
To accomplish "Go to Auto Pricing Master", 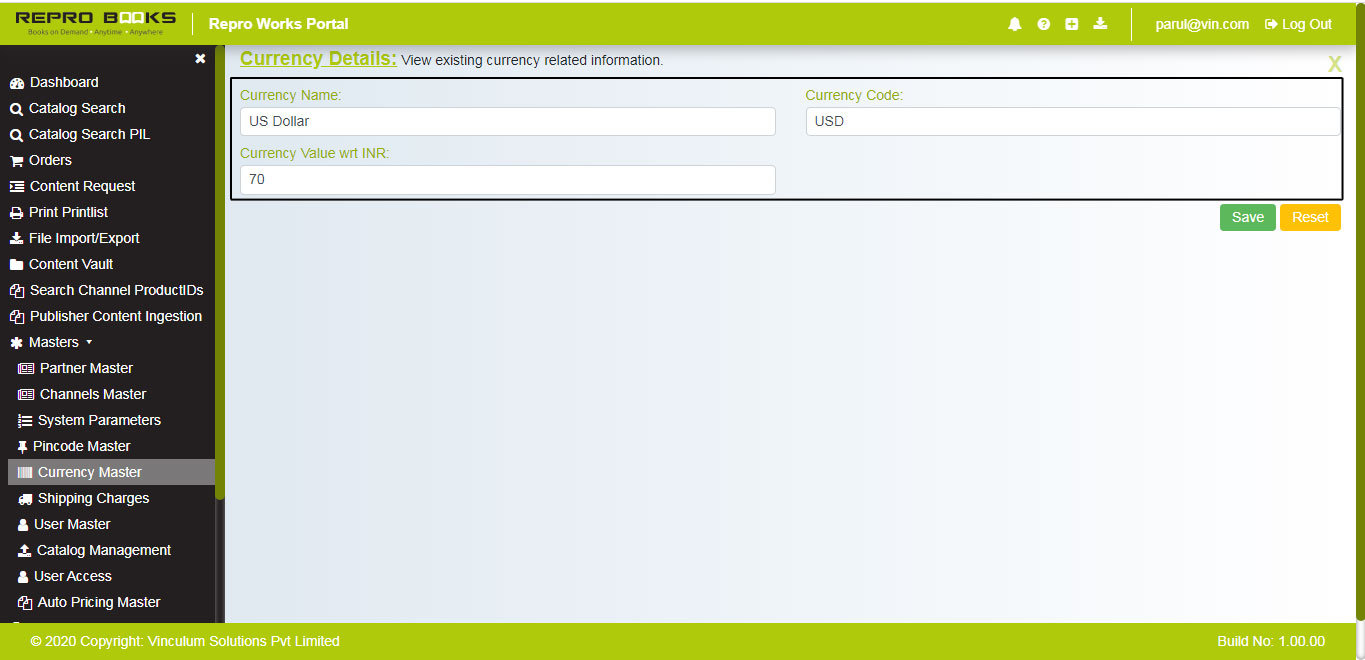I will [98, 602].
